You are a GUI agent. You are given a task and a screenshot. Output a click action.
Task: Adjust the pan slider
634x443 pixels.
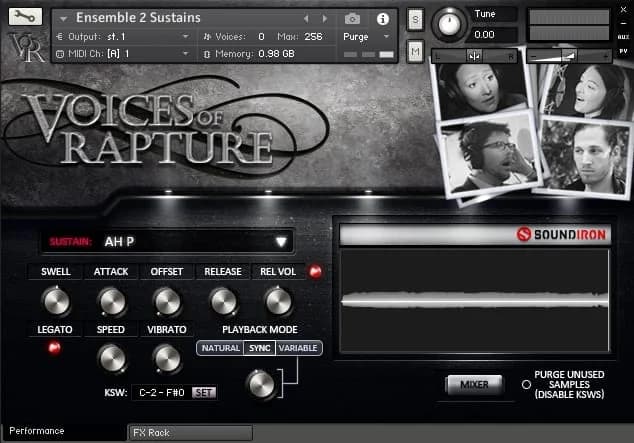tap(474, 56)
